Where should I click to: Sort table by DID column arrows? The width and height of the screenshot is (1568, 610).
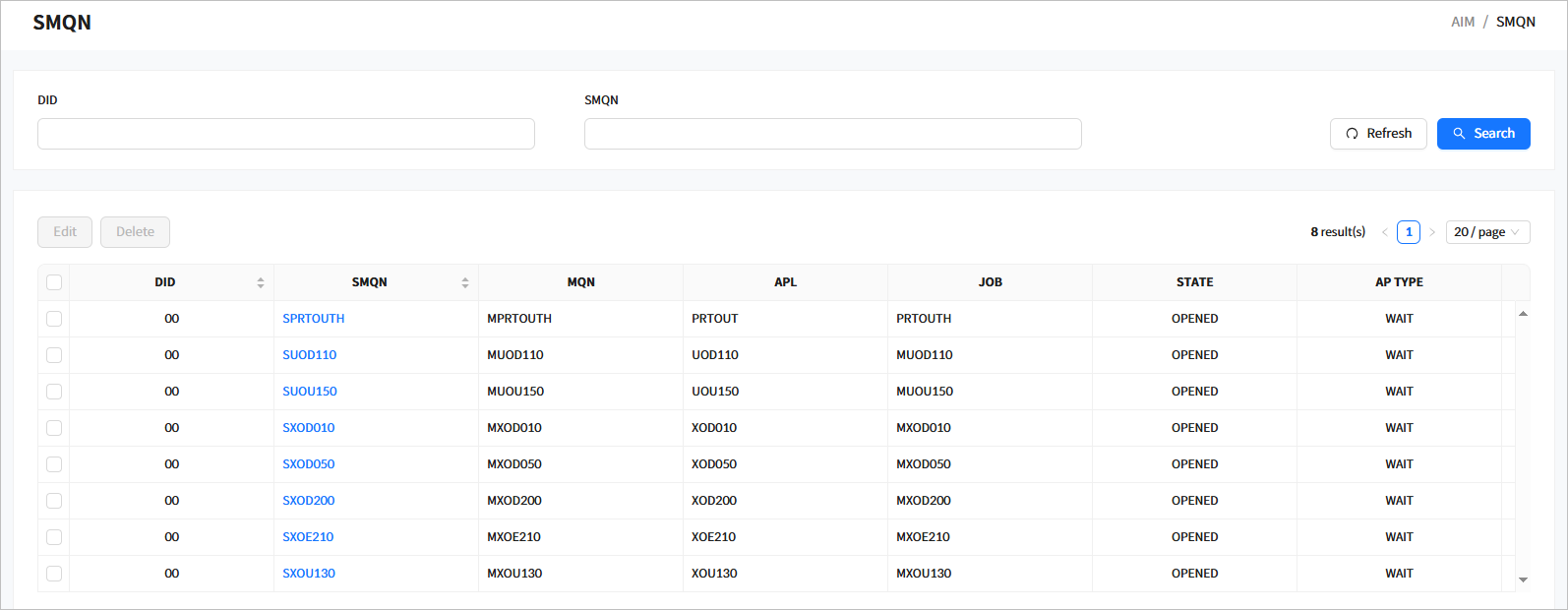pyautogui.click(x=261, y=282)
